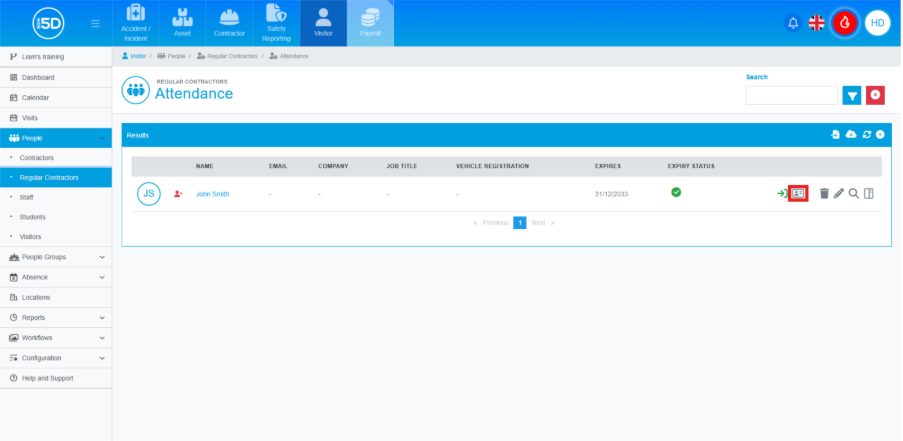Click the refresh icon in Results header

coord(867,134)
